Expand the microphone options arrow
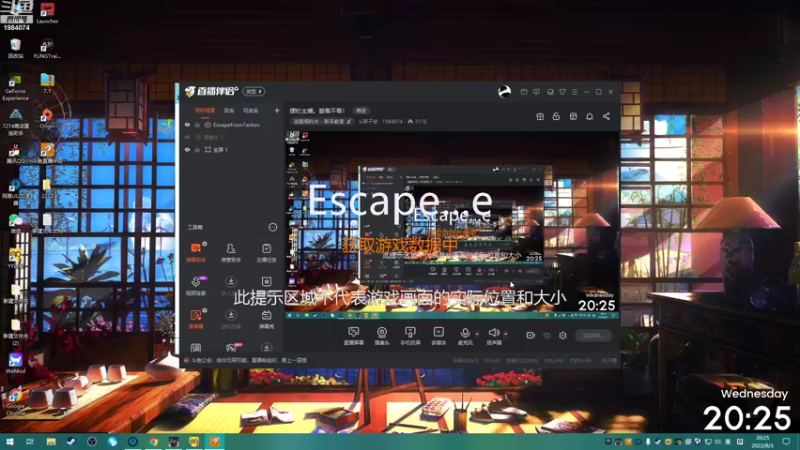800x450 pixels. [x=477, y=334]
